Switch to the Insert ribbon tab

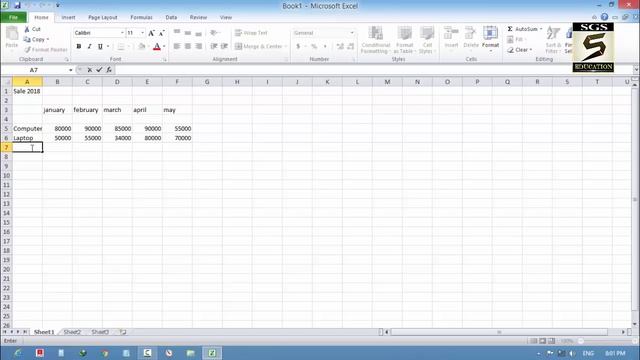point(68,18)
